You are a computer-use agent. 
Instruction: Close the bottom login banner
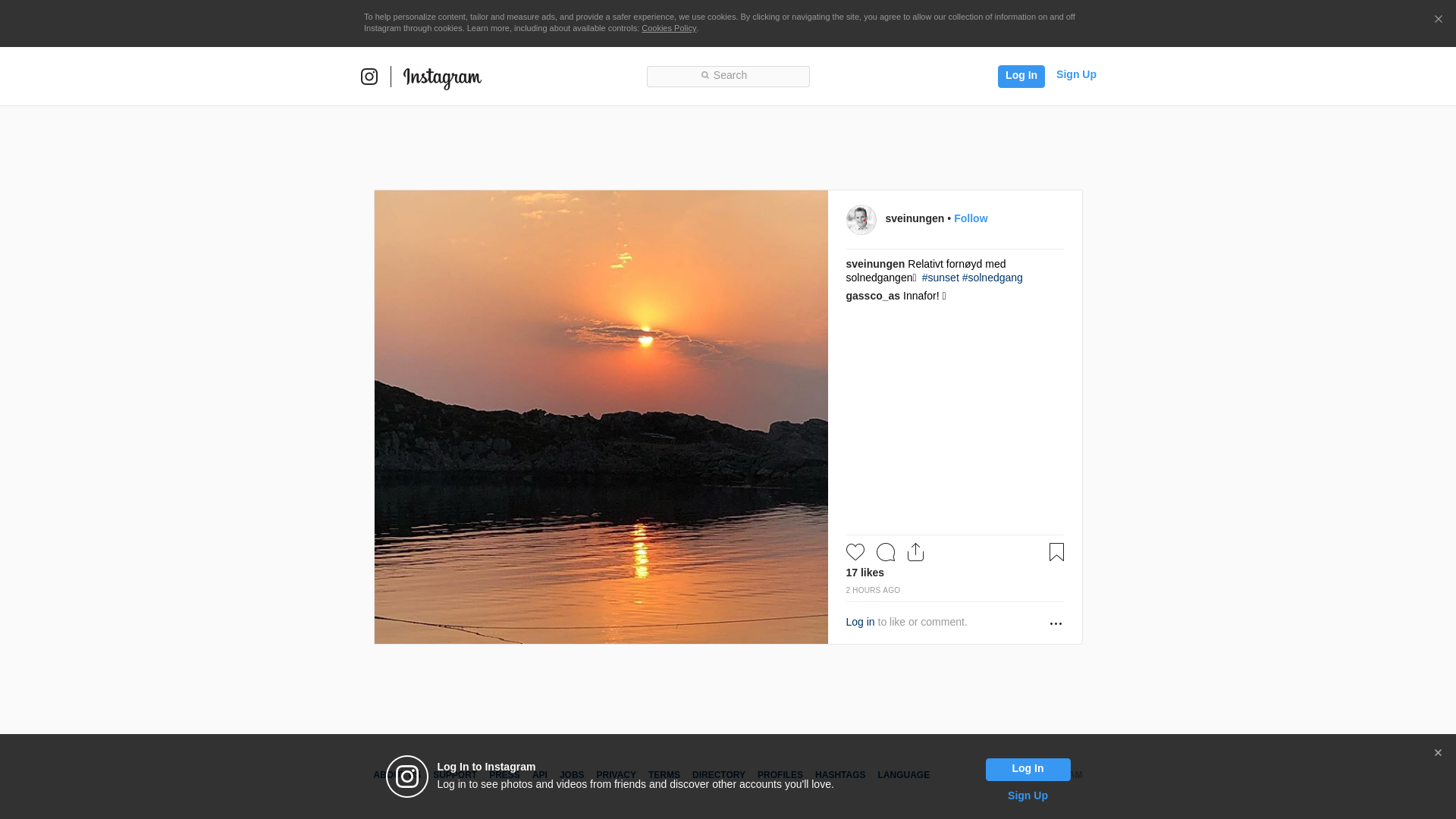[x=1438, y=753]
